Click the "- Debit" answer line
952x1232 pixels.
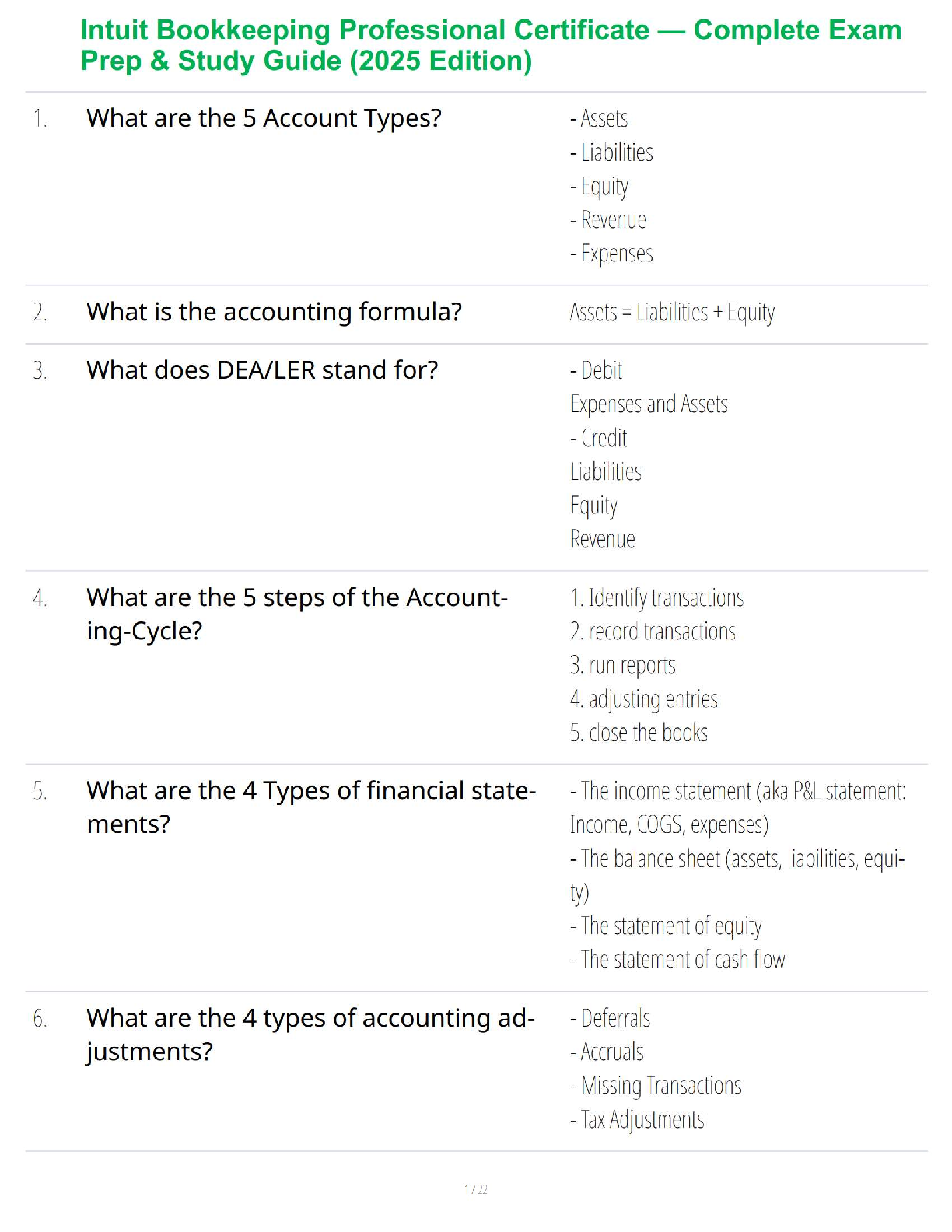point(597,370)
